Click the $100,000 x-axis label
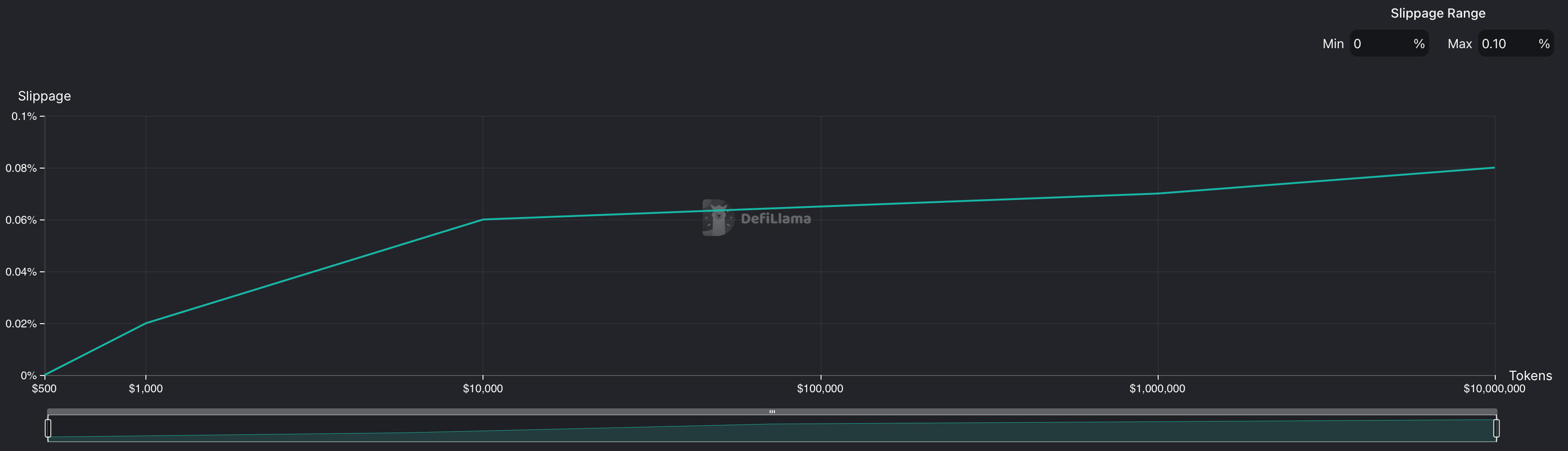The height and width of the screenshot is (451, 1568). pyautogui.click(x=820, y=389)
